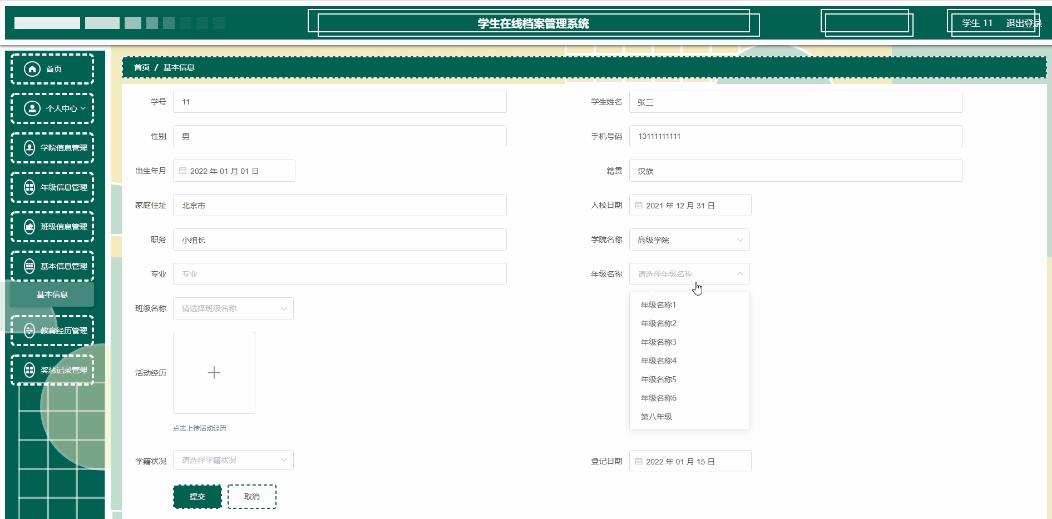Click the home icon beside 首页
The width and height of the screenshot is (1052, 519).
click(32, 68)
